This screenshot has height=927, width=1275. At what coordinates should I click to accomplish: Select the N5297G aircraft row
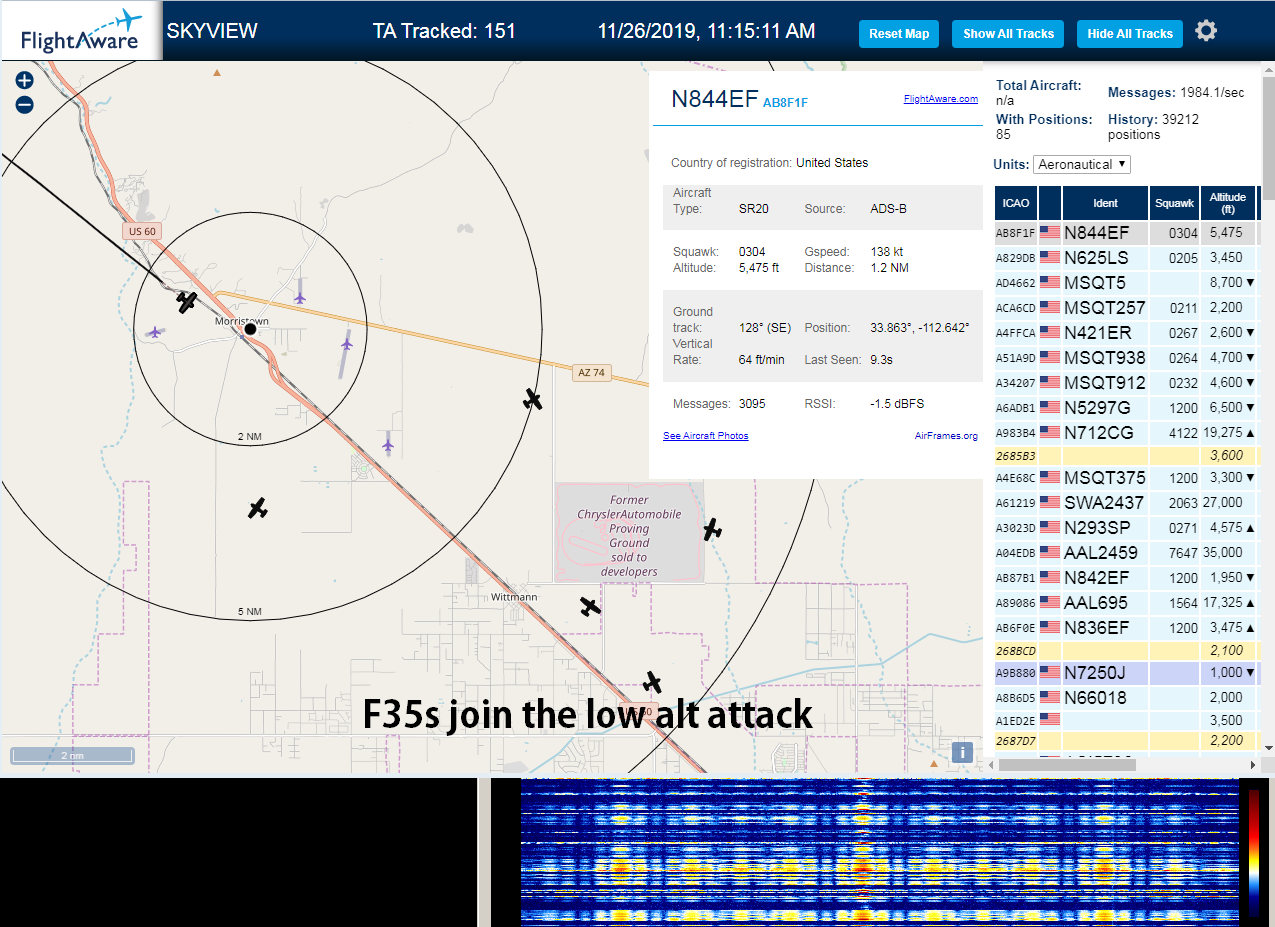click(1125, 408)
